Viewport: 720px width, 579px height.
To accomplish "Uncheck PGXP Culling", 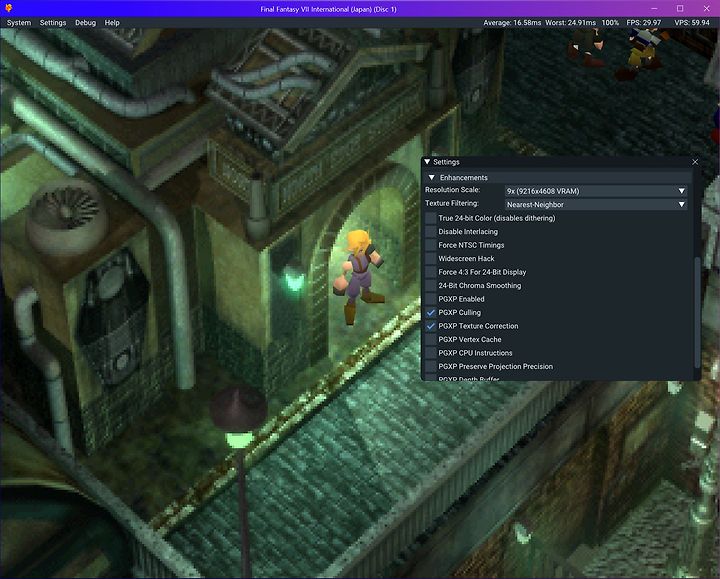I will [x=431, y=312].
